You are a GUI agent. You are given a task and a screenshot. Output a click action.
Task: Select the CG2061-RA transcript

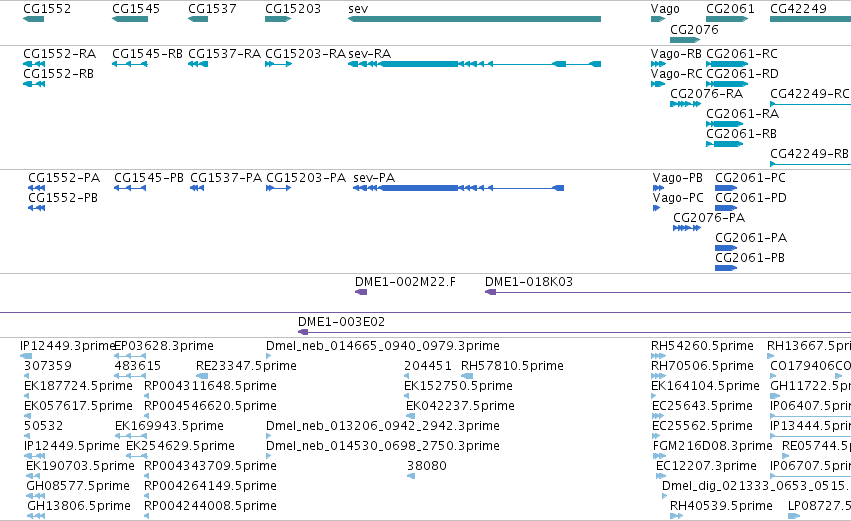(x=725, y=124)
